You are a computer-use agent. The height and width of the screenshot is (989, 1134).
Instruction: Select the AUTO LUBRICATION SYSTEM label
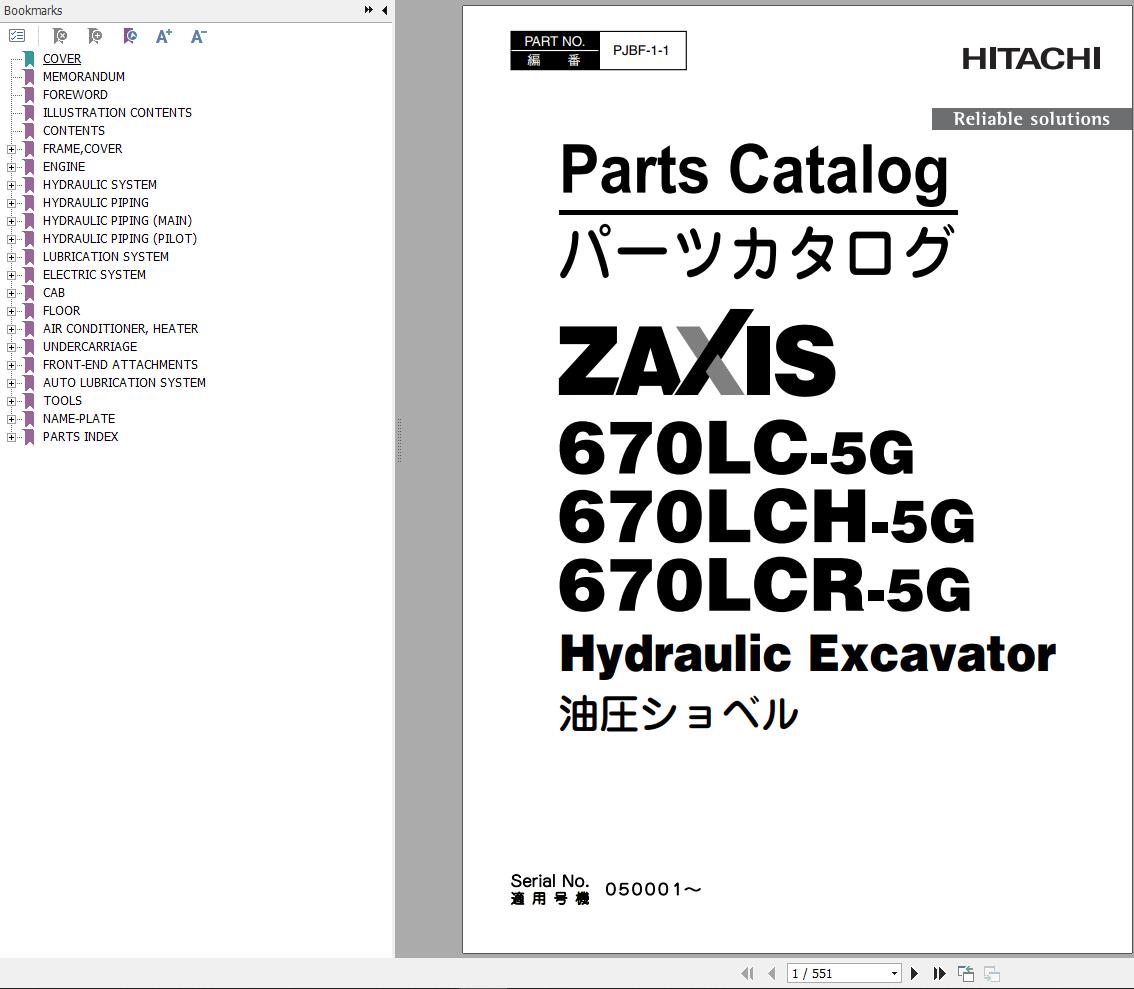[x=124, y=383]
